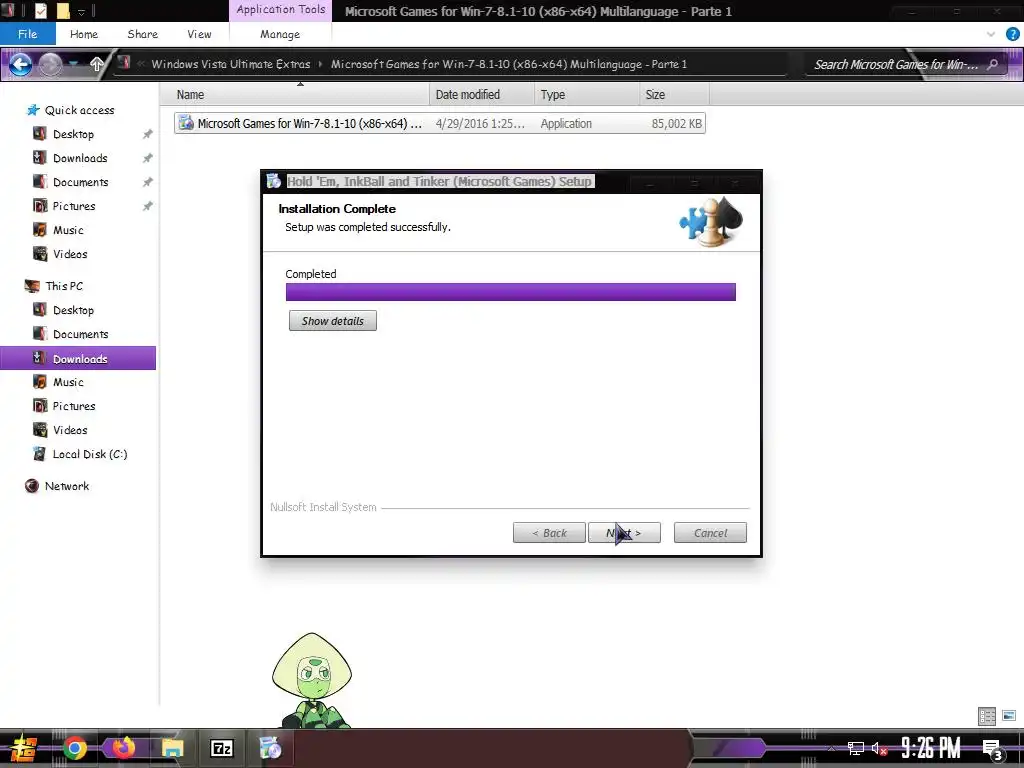Click the Back button in Setup dialog
Viewport: 1024px width, 768px height.
click(549, 533)
